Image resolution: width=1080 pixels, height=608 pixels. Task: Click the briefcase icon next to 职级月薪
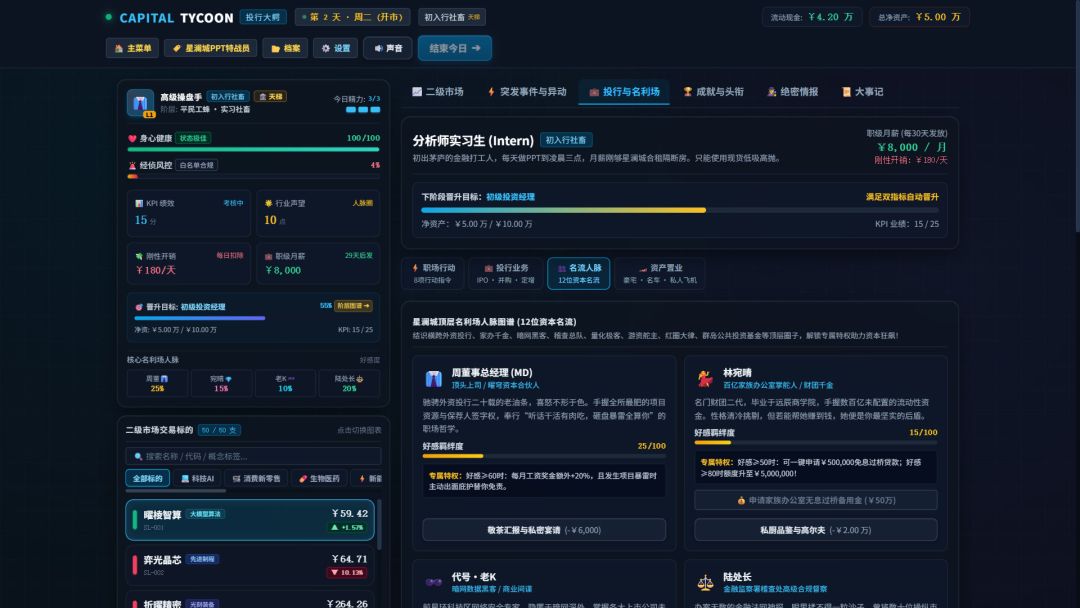coord(269,256)
